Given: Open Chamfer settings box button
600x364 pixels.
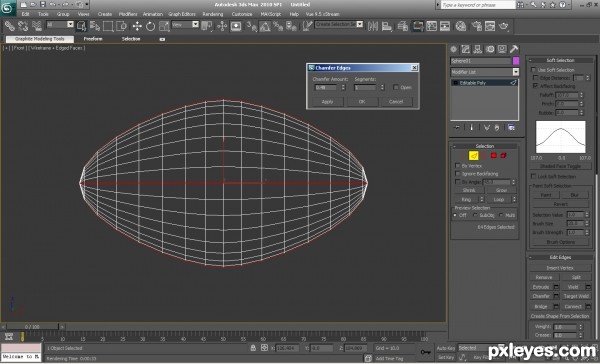Looking at the screenshot, I should coord(556,296).
